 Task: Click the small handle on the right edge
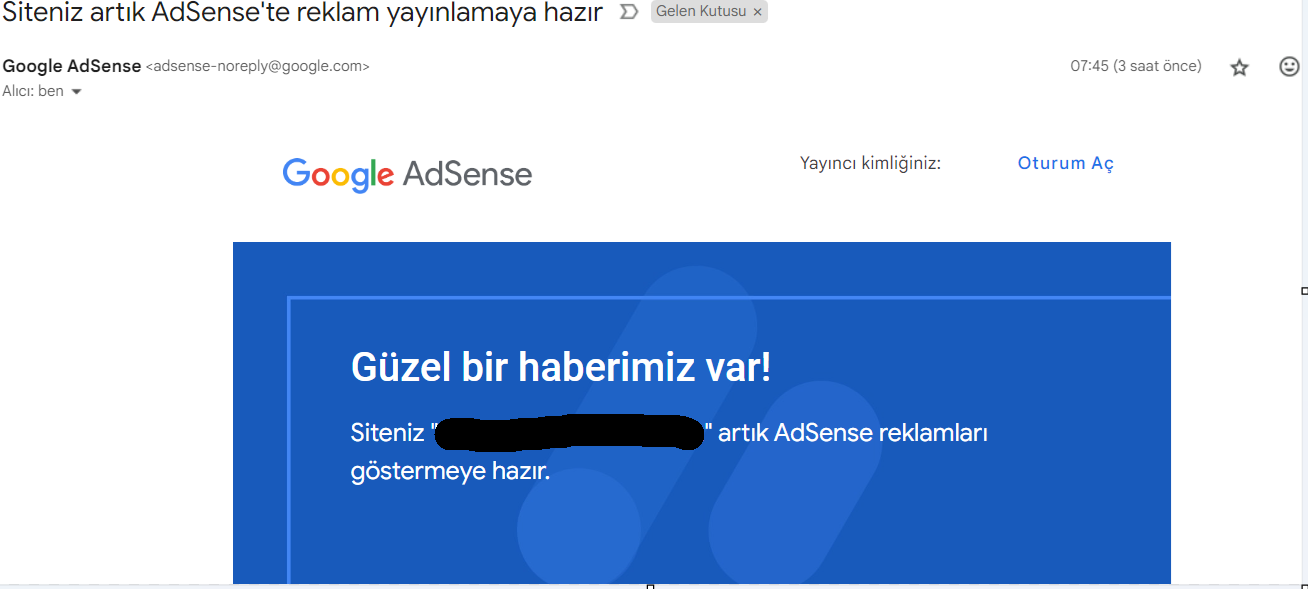pyautogui.click(x=1304, y=291)
